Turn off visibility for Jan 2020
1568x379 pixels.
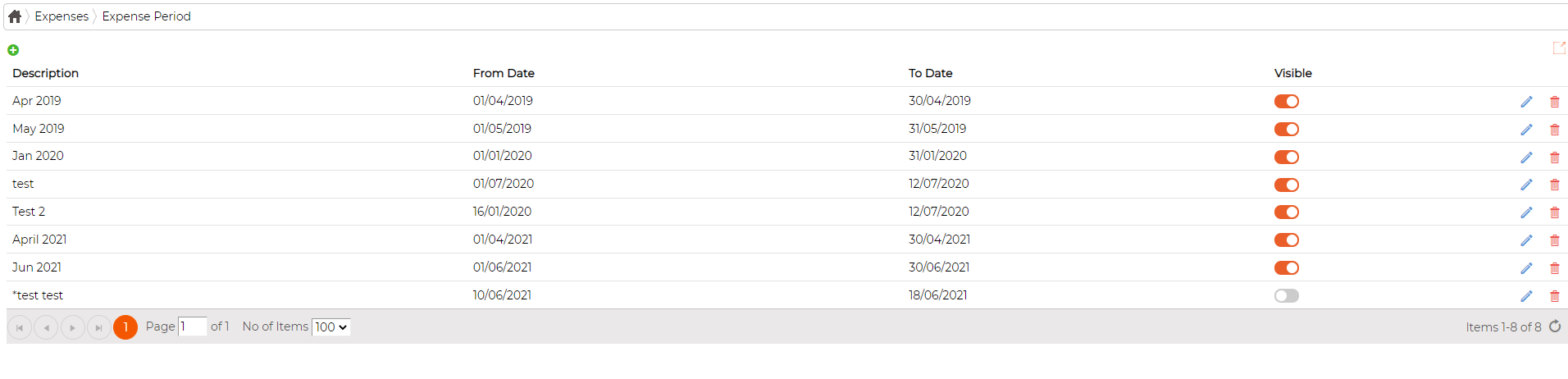point(1286,157)
